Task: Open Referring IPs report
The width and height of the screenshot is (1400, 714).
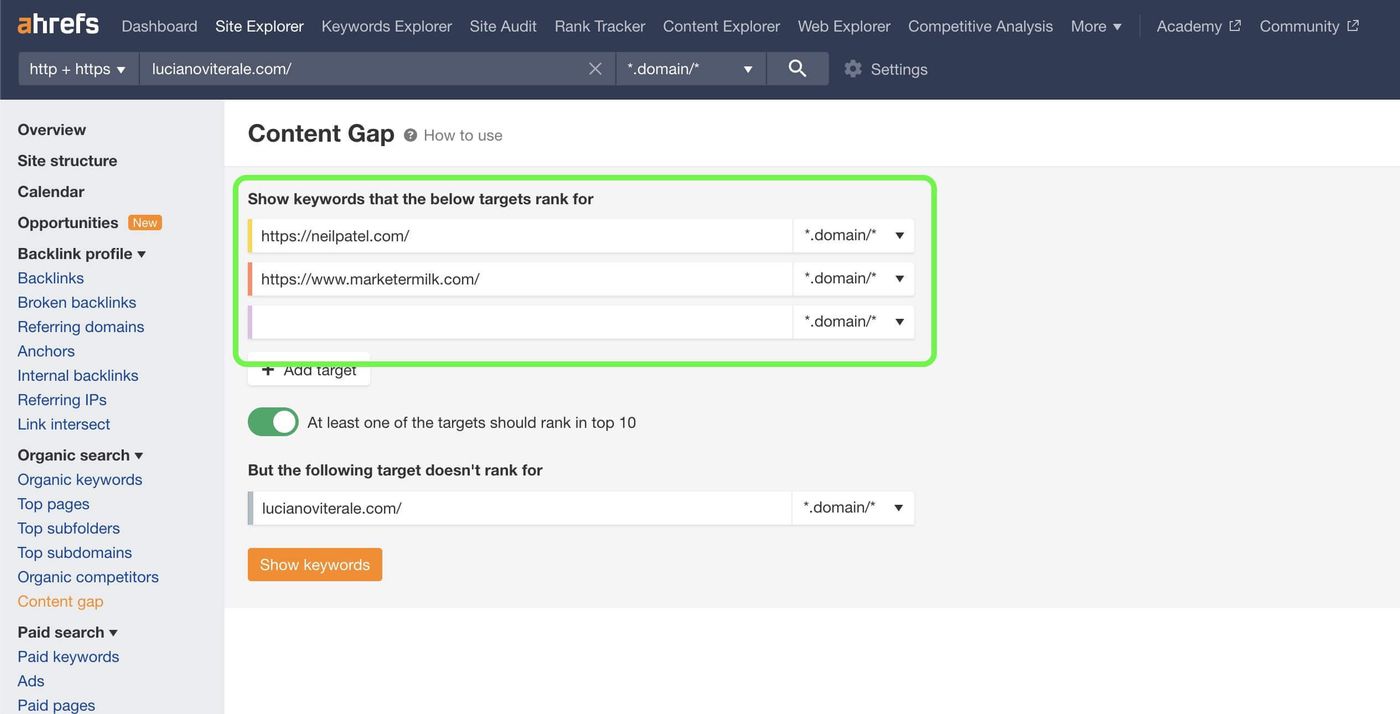Action: 62,400
